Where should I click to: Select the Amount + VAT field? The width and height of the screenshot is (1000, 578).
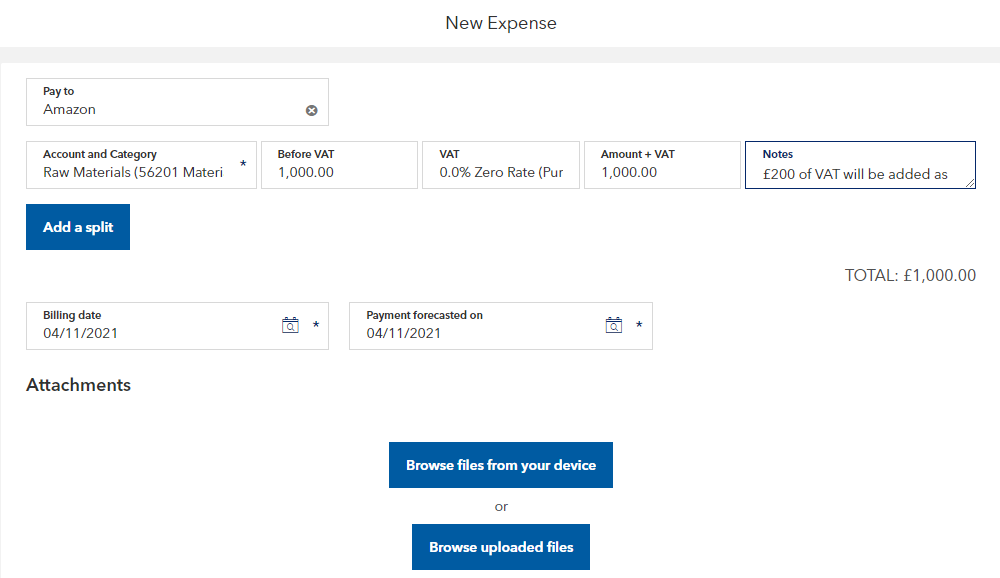point(661,172)
